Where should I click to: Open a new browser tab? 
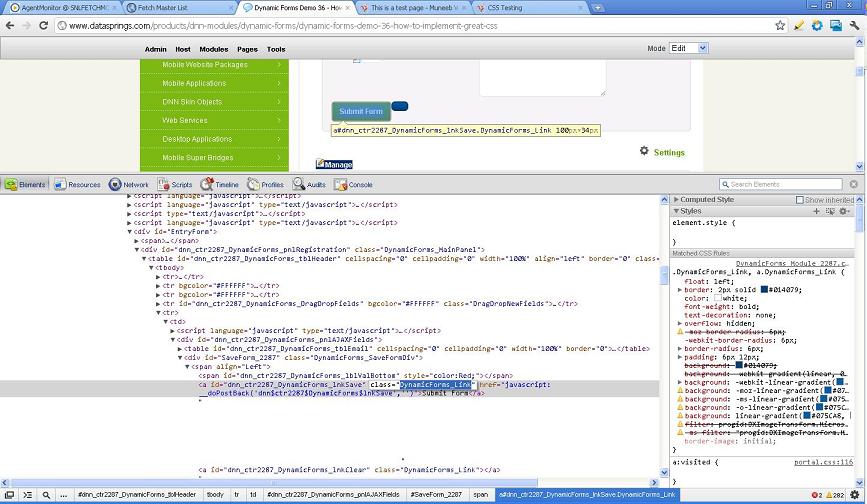597,8
